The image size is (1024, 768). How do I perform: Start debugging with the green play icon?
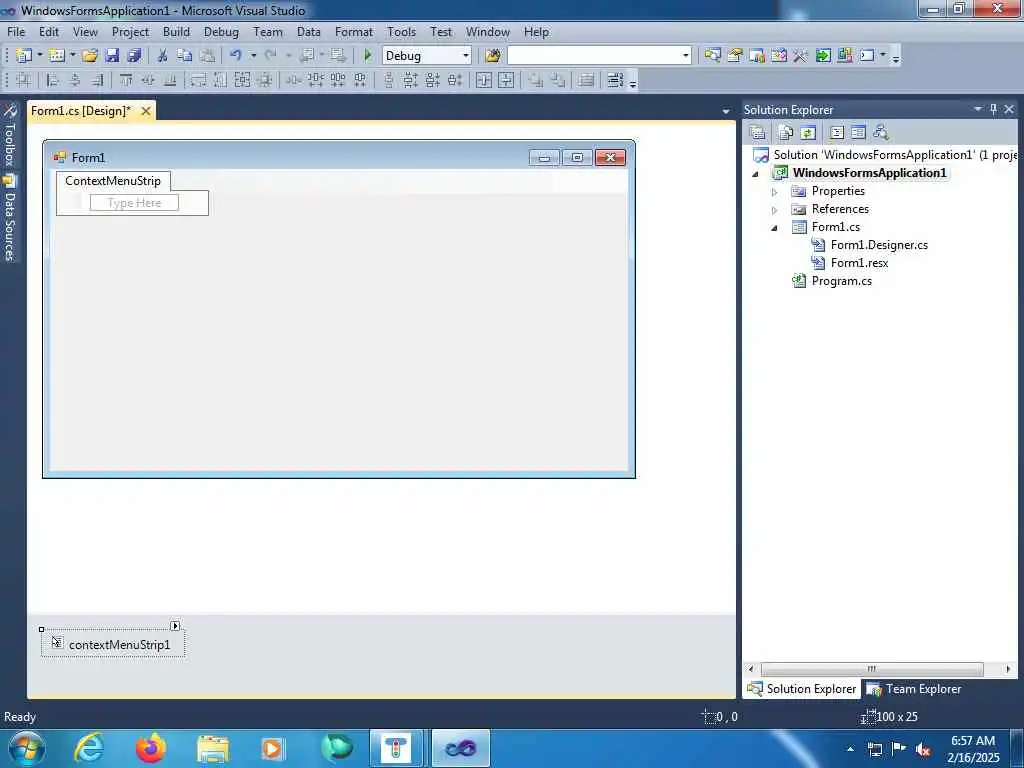368,56
